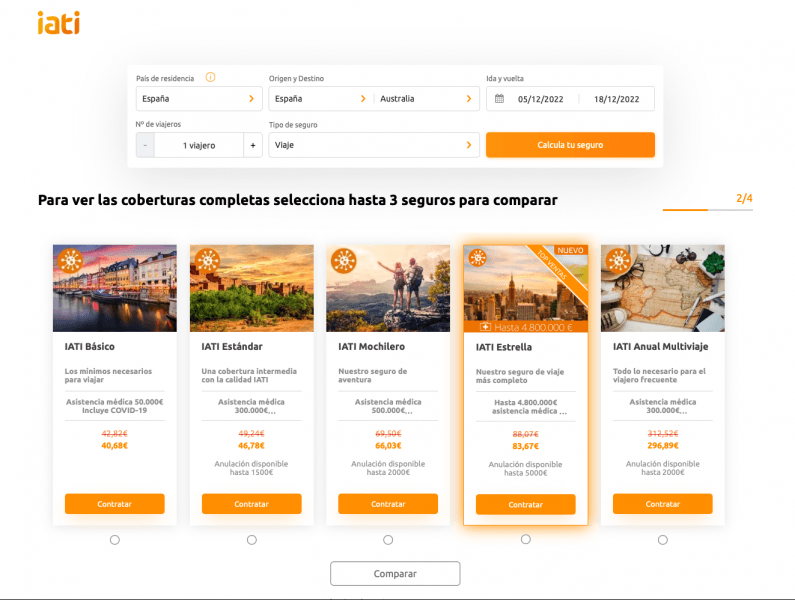Viewport: 795px width, 600px height.
Task: Click the 2/4 step indicator text
Action: [x=744, y=198]
